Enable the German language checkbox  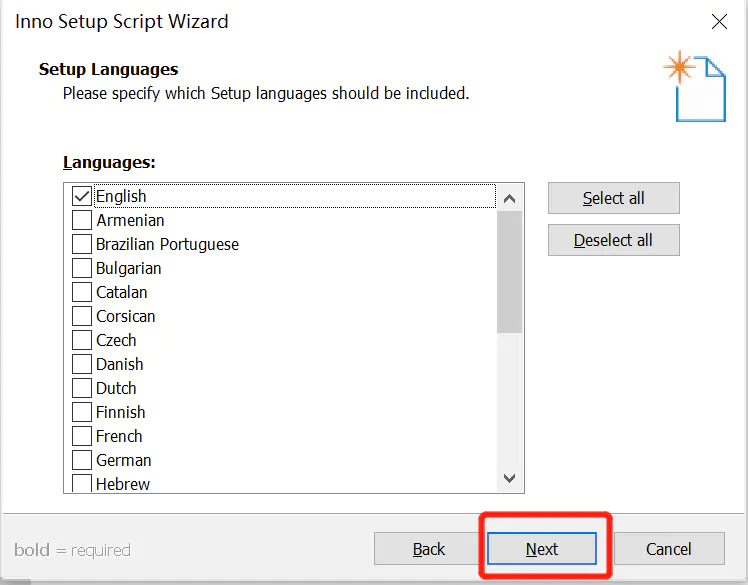click(82, 460)
